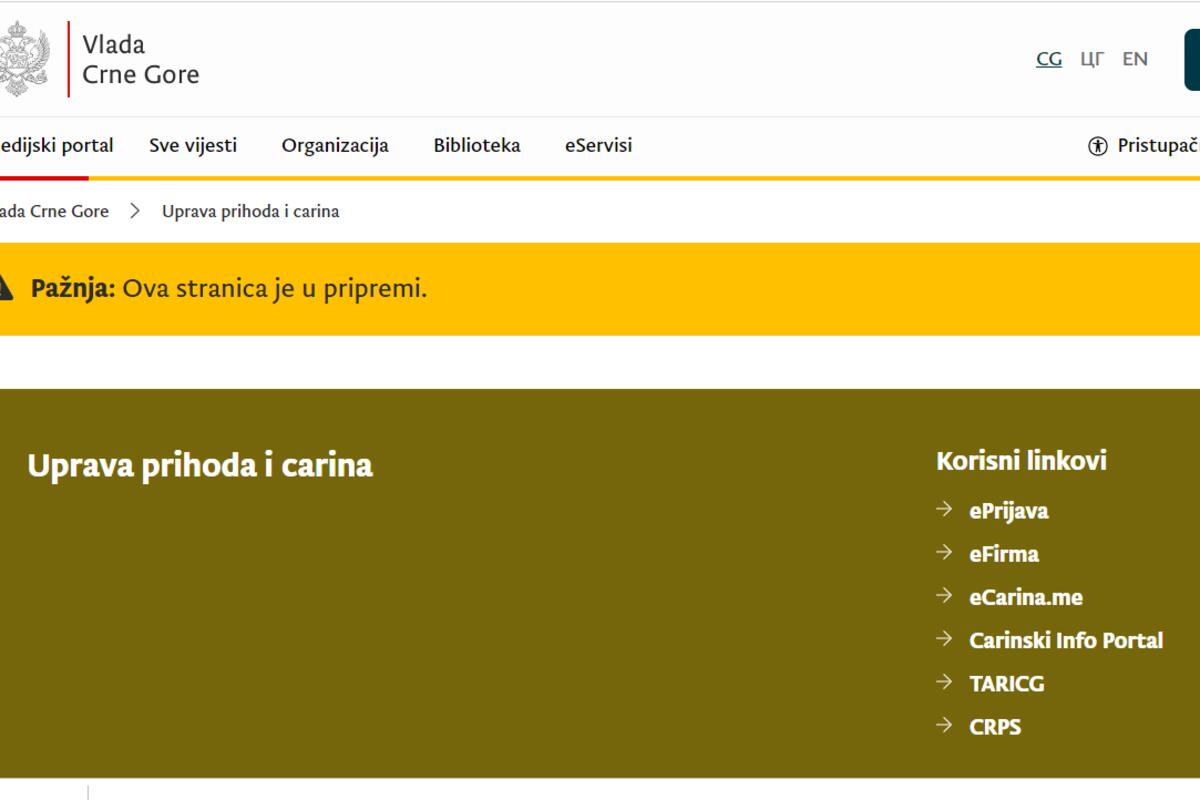
Task: Click the arrow icon beside ePrijava
Action: 944,510
